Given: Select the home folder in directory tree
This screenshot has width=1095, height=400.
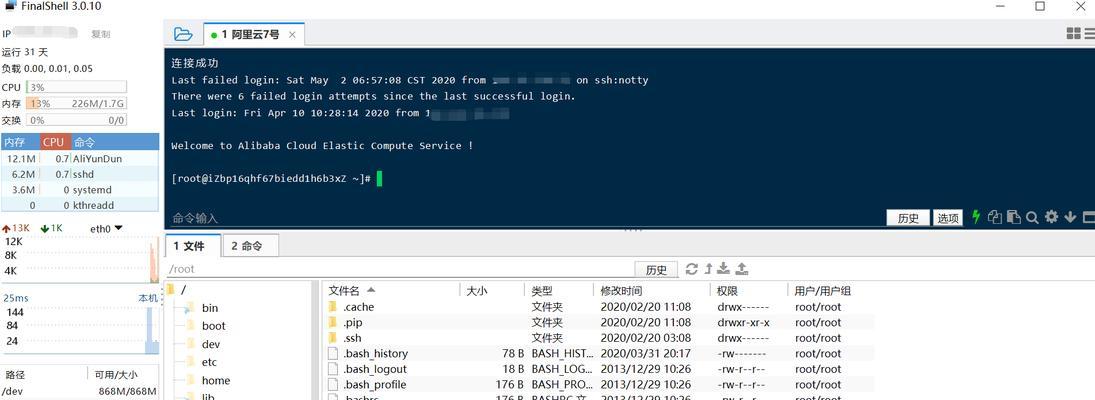Looking at the screenshot, I should pos(216,380).
